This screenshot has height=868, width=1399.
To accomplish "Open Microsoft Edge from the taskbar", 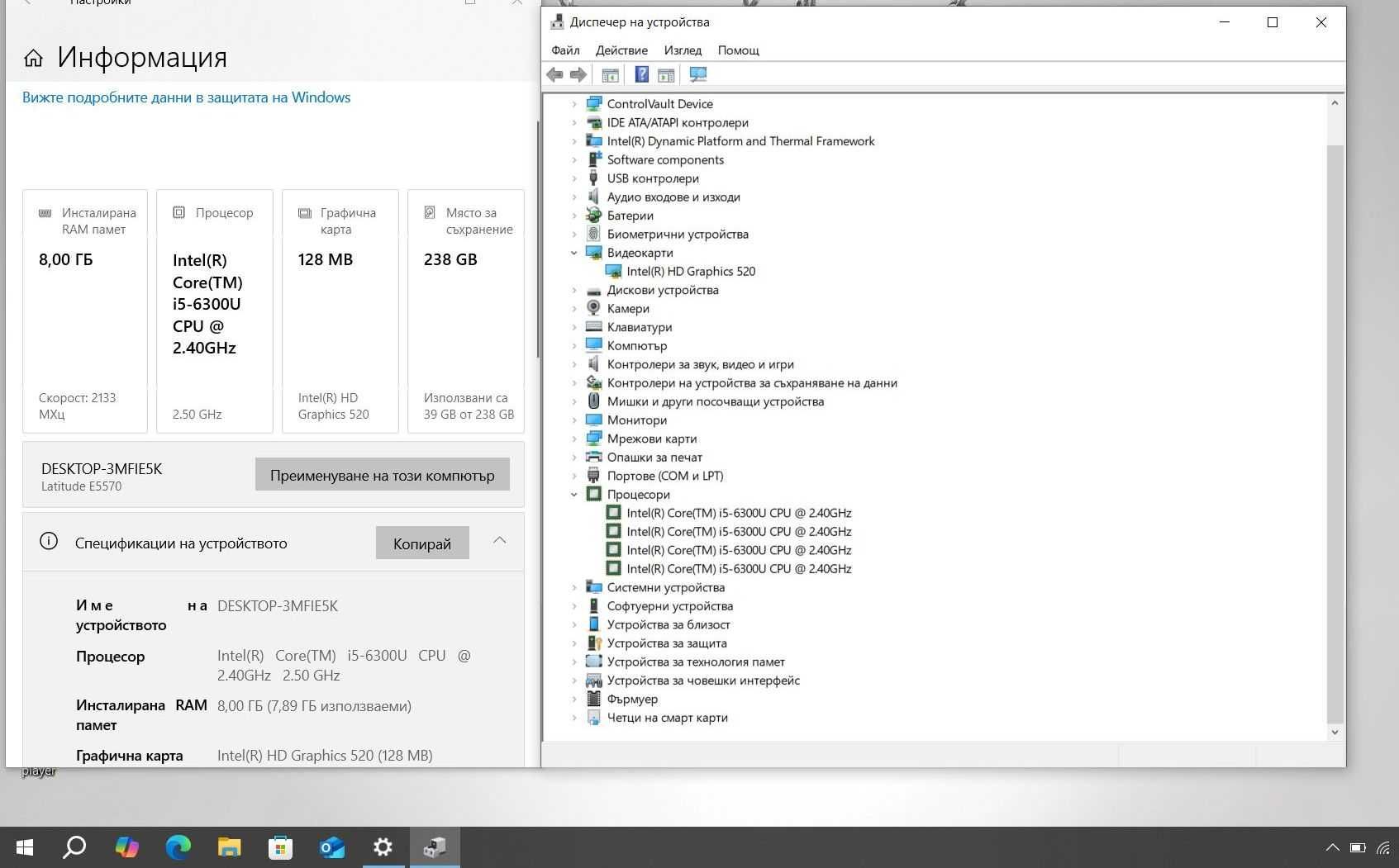I will [178, 847].
